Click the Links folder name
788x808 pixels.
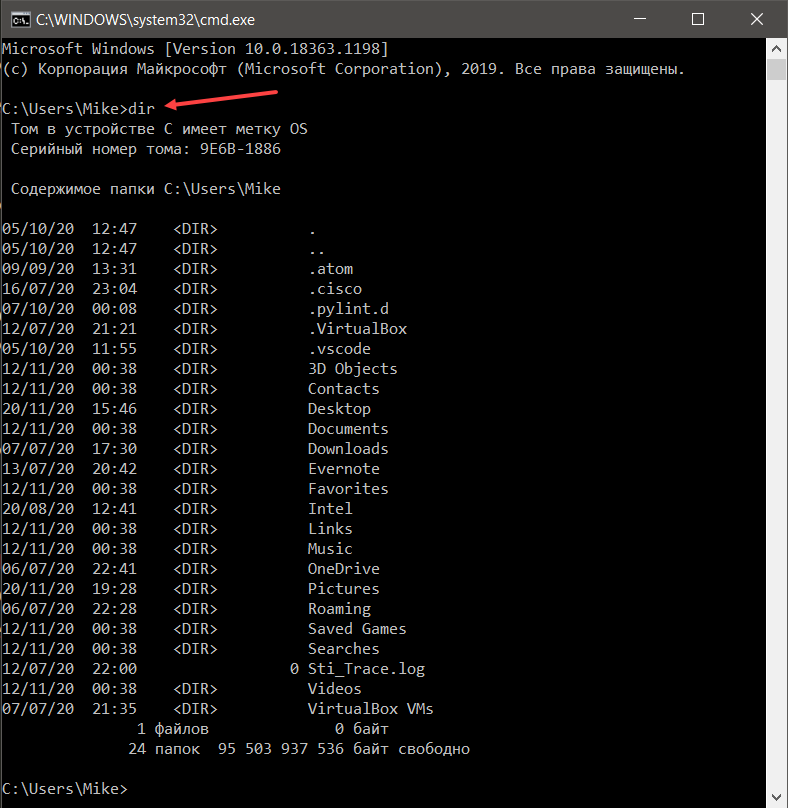[330, 529]
